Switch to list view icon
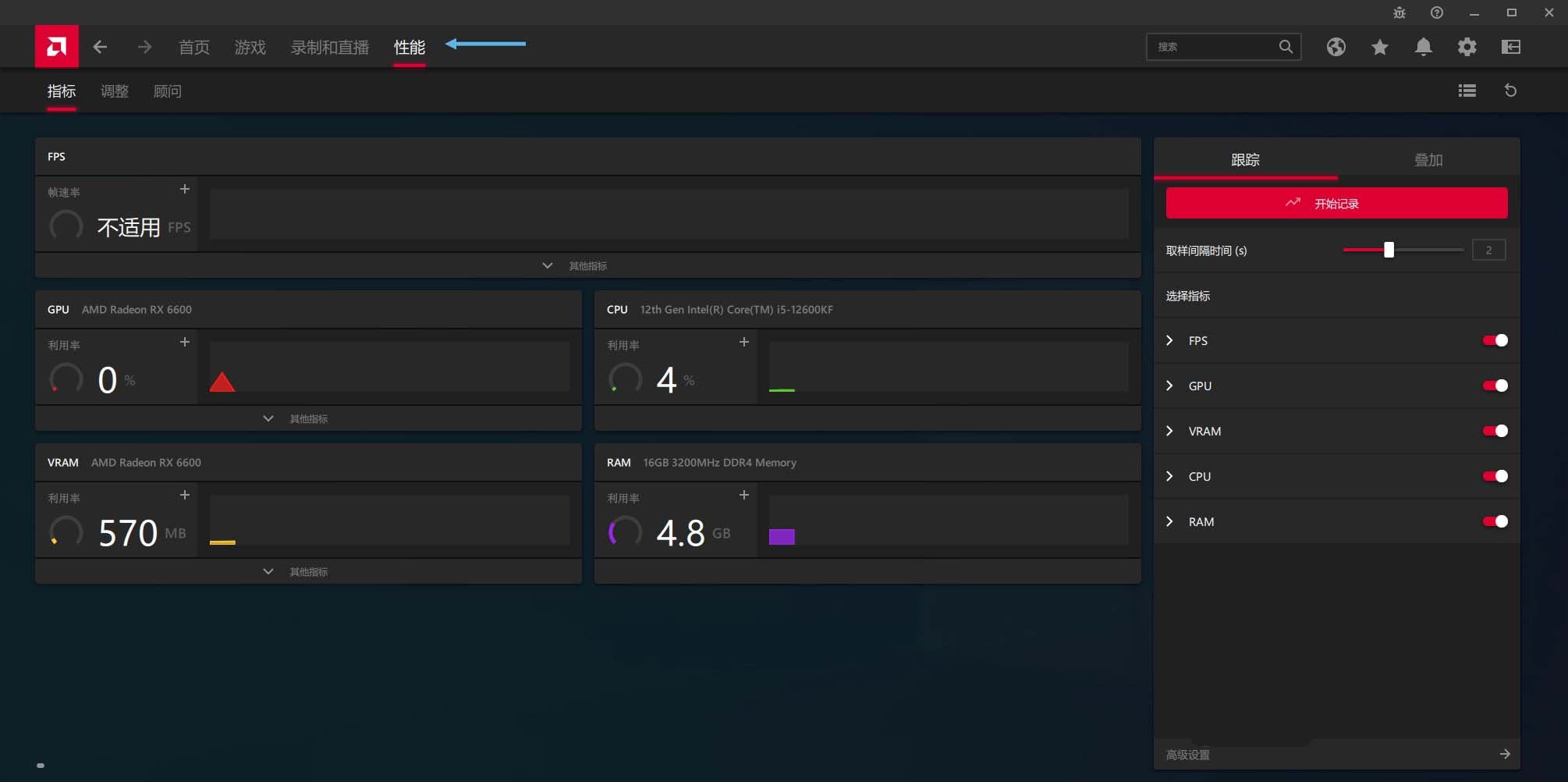Screen dimensions: 1568x782 click(1467, 91)
